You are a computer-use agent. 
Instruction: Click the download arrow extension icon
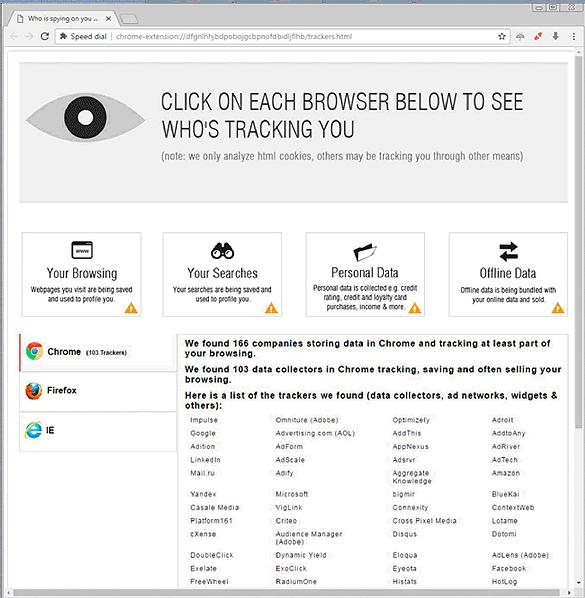556,36
